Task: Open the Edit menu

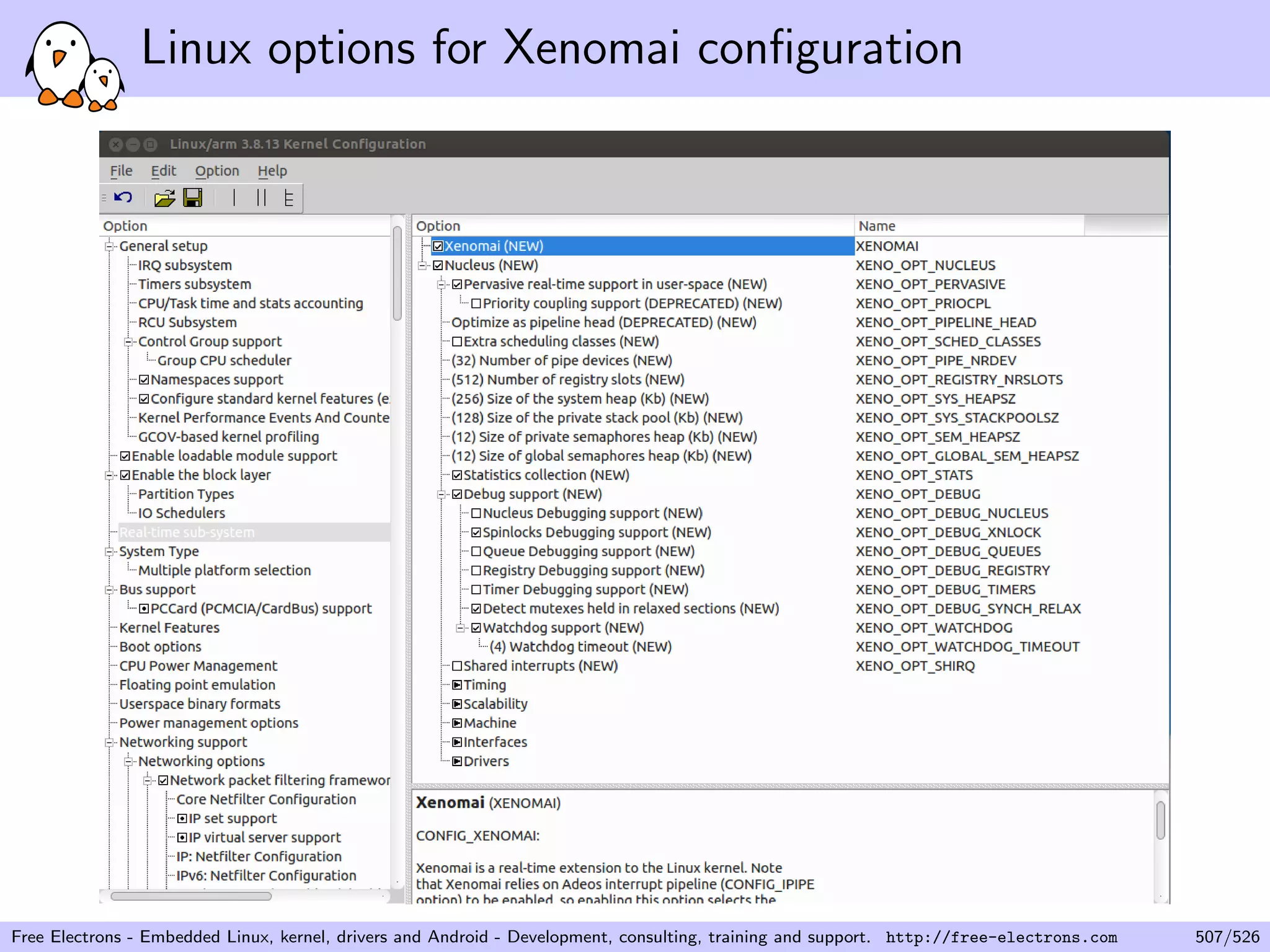Action: pos(164,171)
